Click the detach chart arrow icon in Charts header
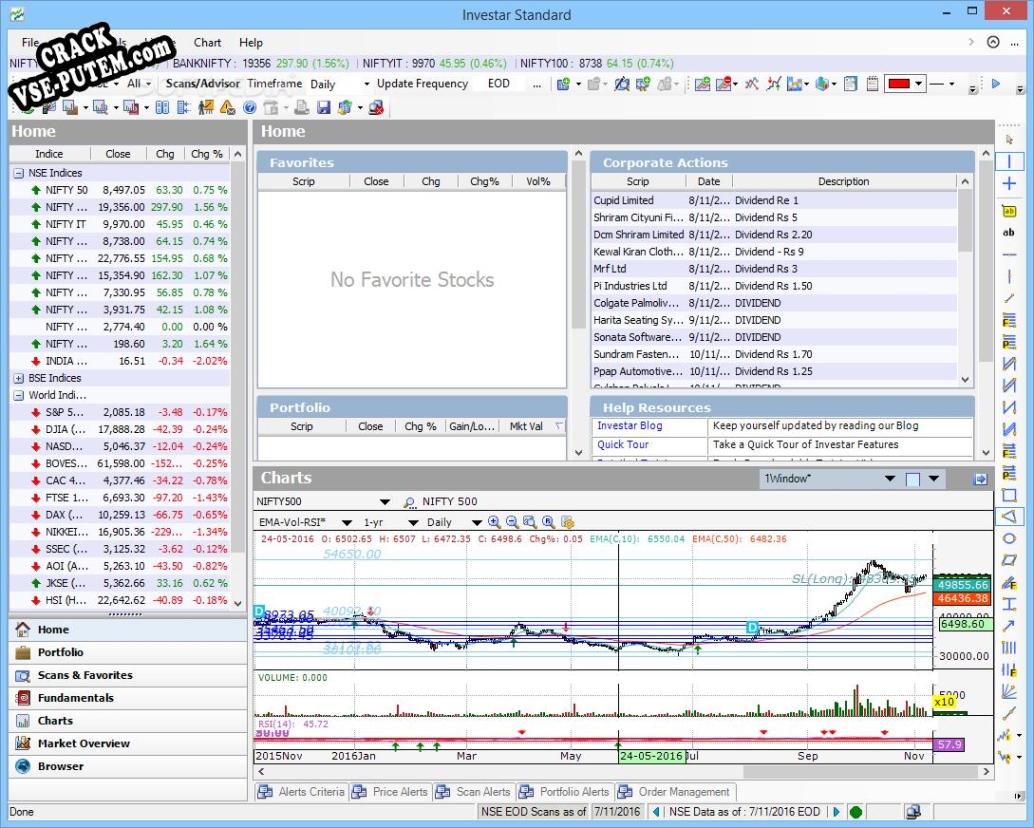Screen dimensions: 1034x828 980,479
